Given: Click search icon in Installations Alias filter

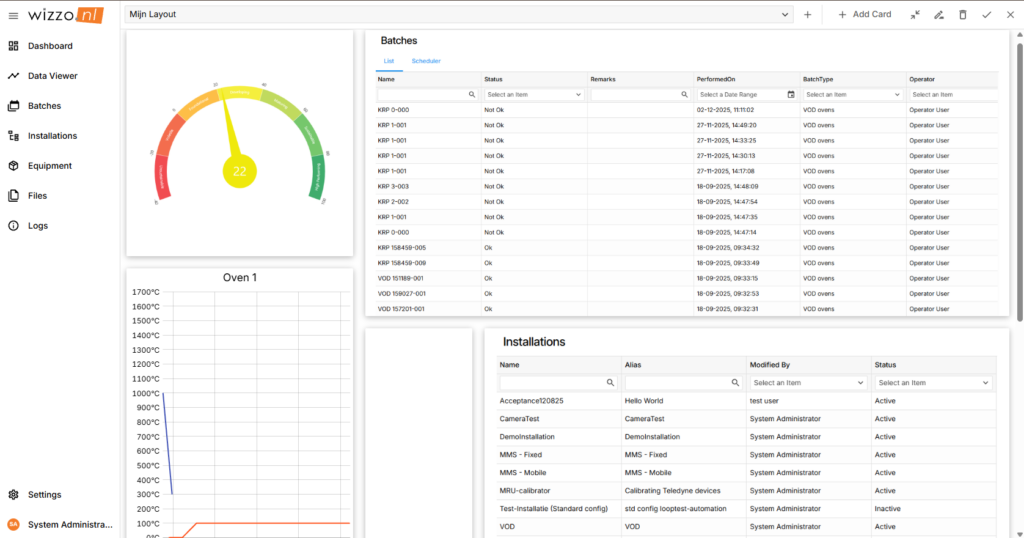Looking at the screenshot, I should (x=735, y=383).
